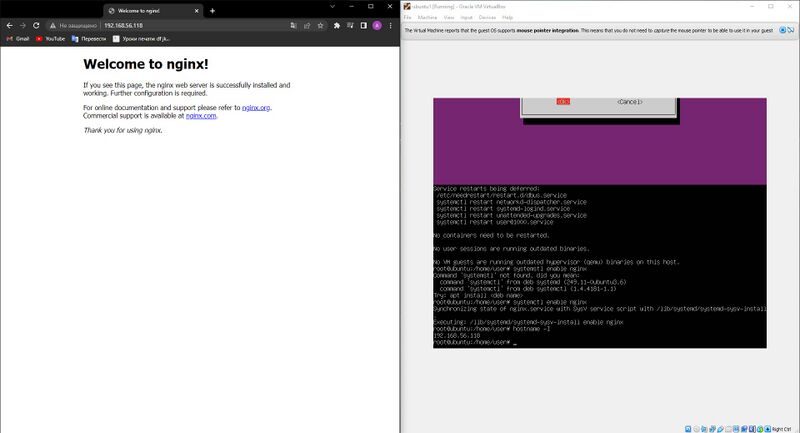
Task: Click the VirtualBox window title icon
Action: [x=407, y=7]
